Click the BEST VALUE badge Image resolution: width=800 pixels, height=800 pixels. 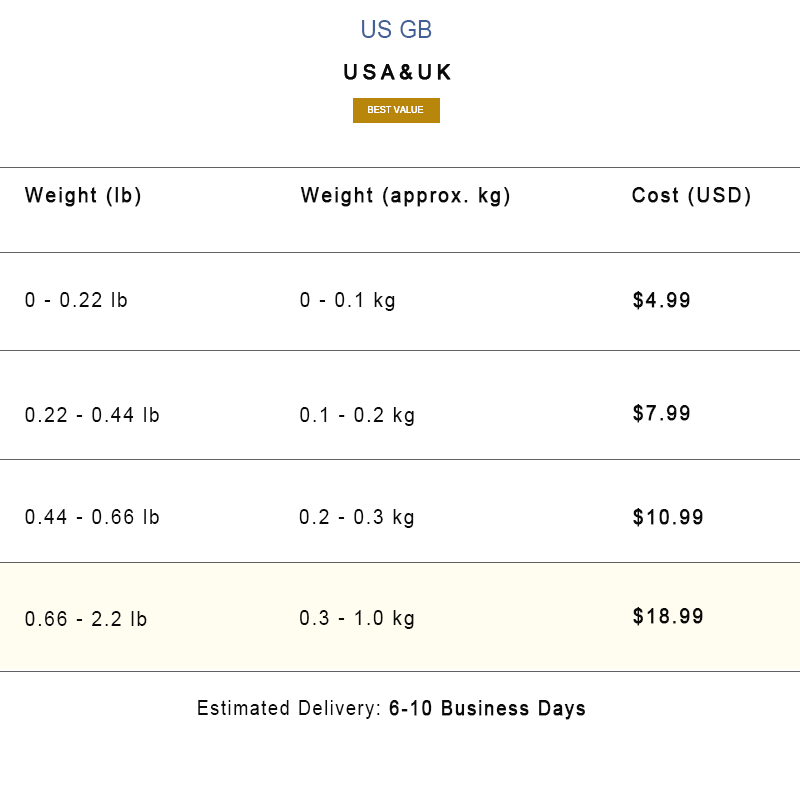396,110
